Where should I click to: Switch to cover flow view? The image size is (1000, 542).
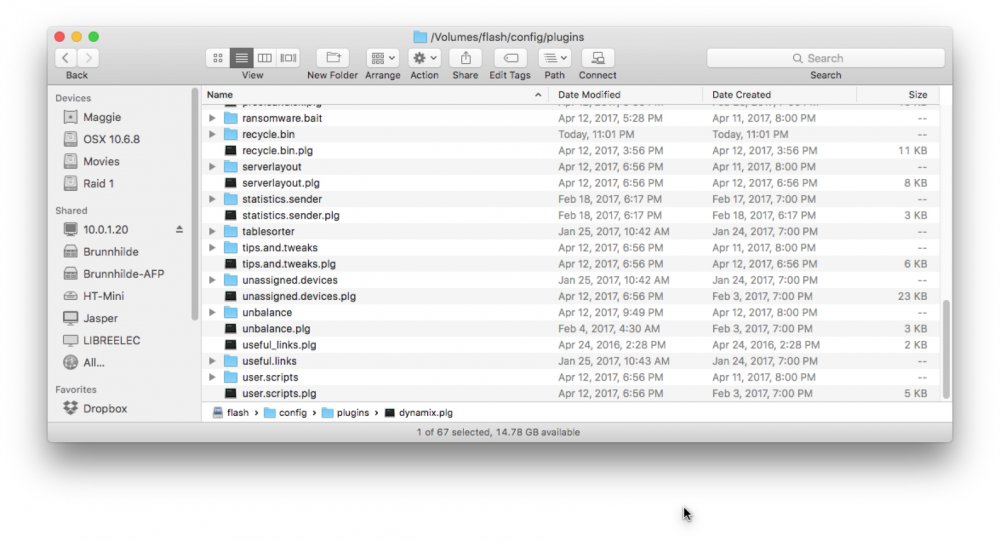tap(288, 58)
